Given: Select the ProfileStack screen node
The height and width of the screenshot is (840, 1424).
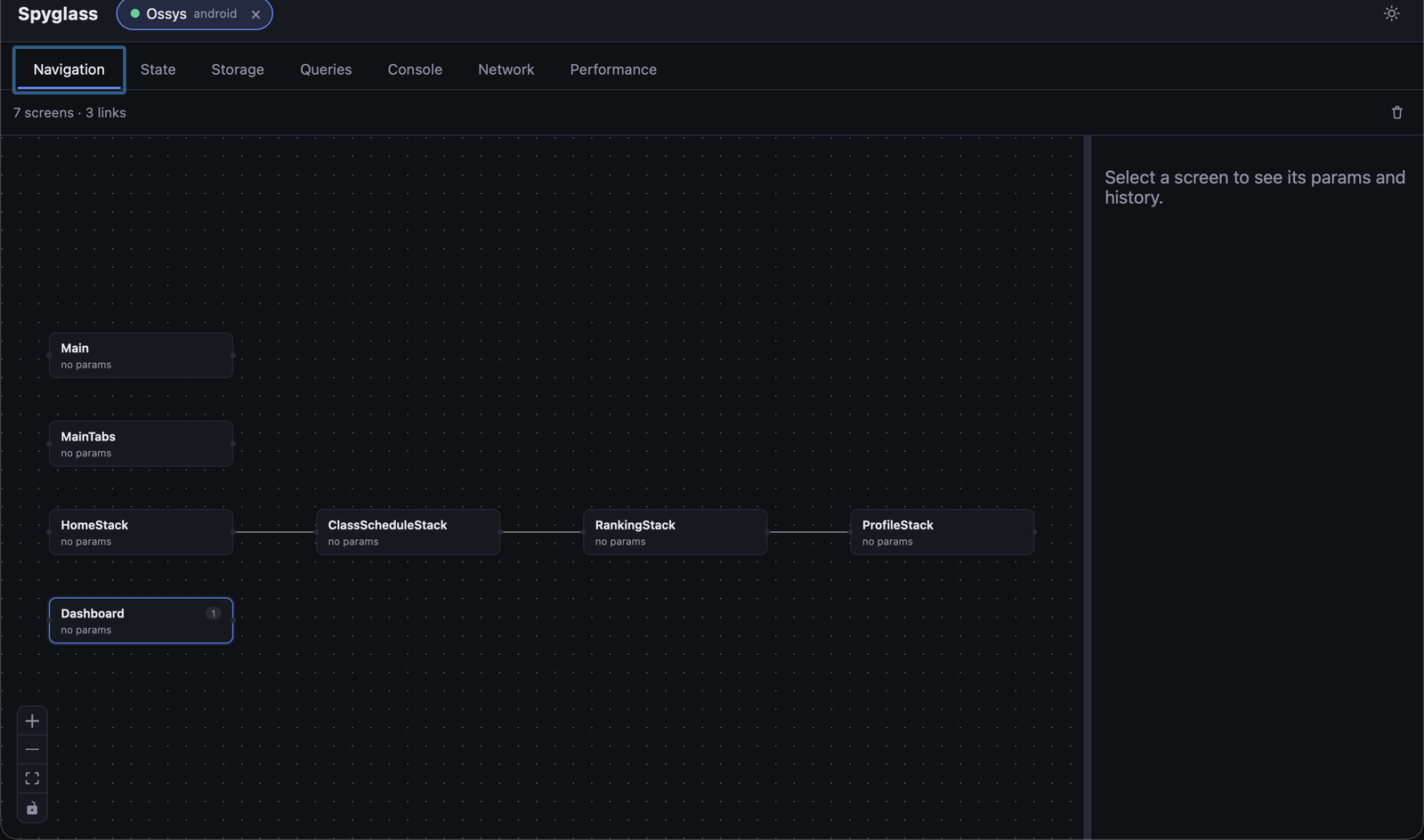Looking at the screenshot, I should (x=942, y=532).
